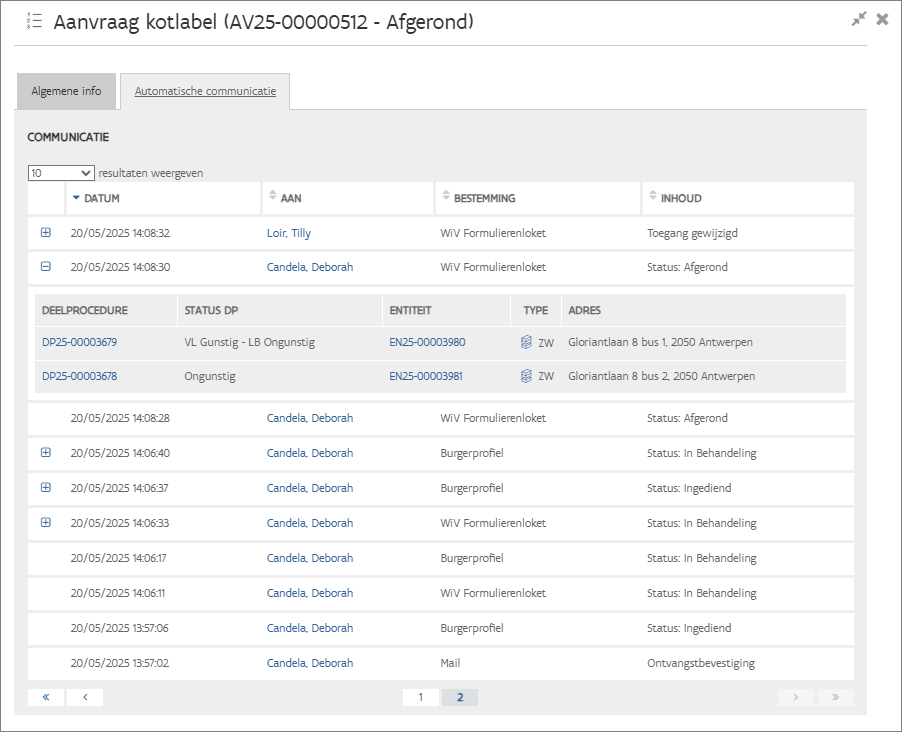The image size is (902, 732).
Task: Switch to the Algemene info tab
Action: pyautogui.click(x=66, y=91)
